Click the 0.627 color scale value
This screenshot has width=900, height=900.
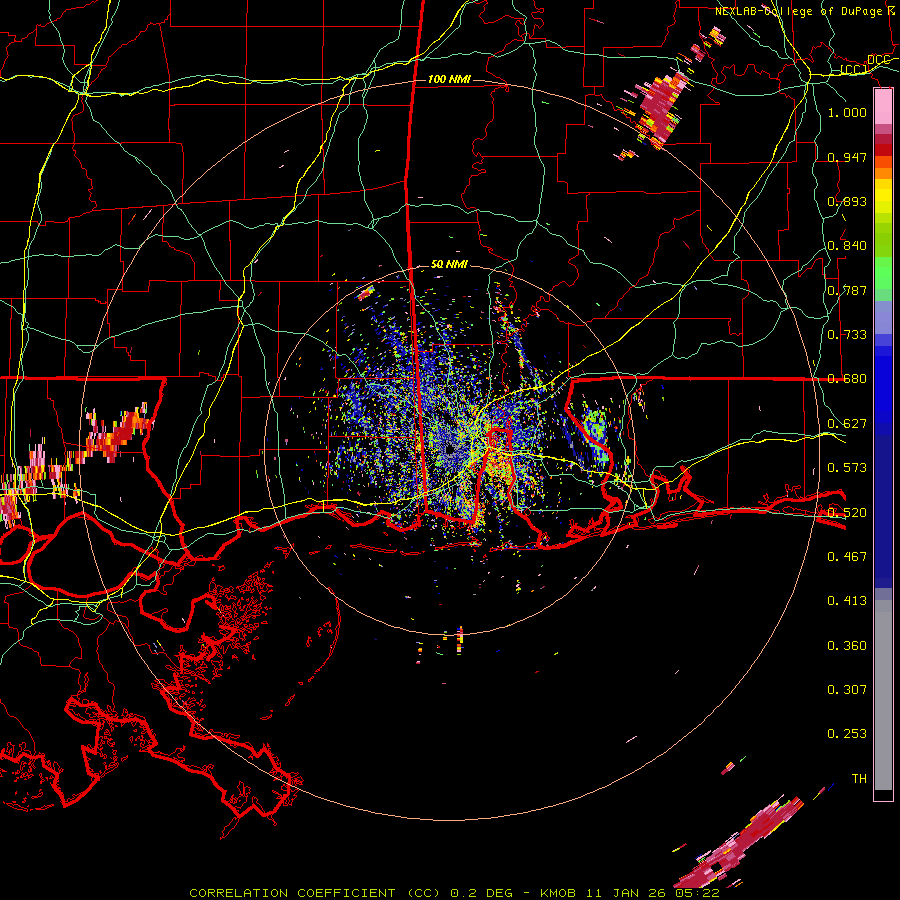pos(847,424)
